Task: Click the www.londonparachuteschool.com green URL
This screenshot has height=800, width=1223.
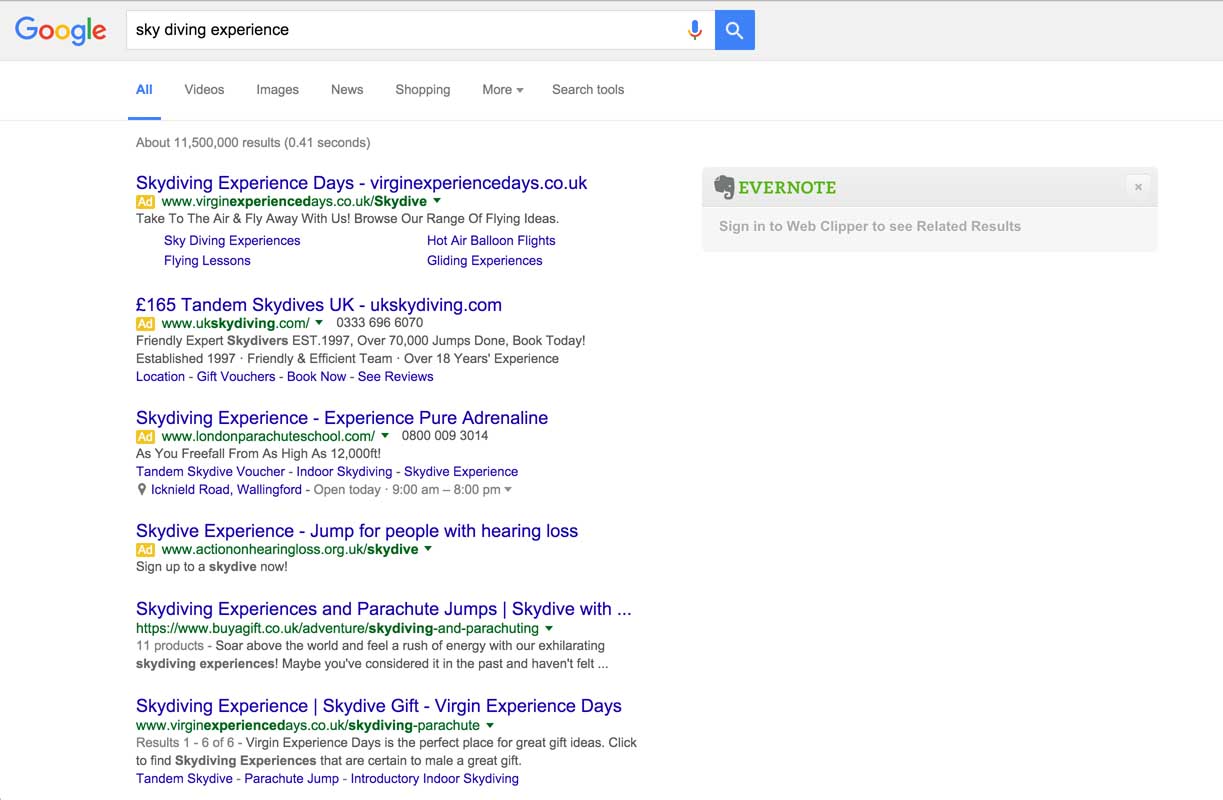Action: pyautogui.click(x=268, y=437)
